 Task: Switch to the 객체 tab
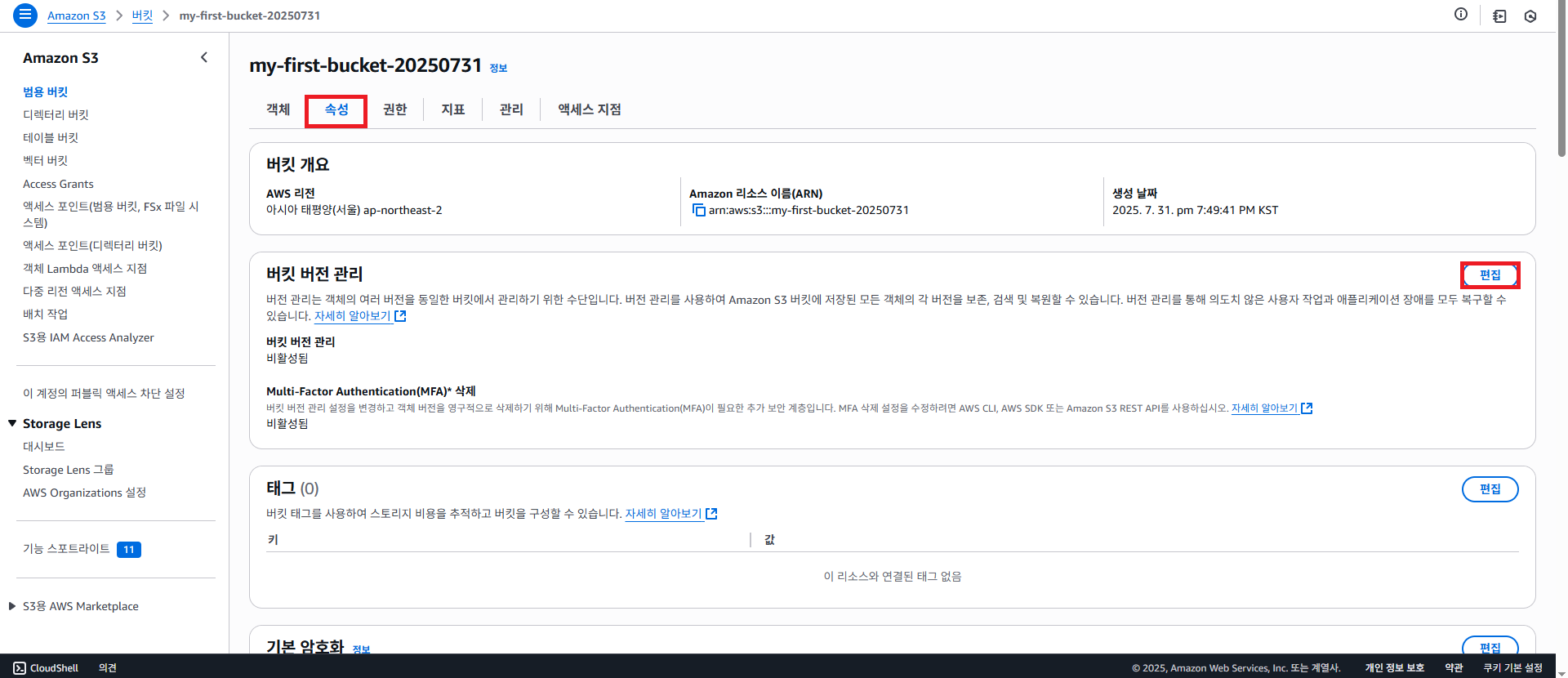pos(278,109)
